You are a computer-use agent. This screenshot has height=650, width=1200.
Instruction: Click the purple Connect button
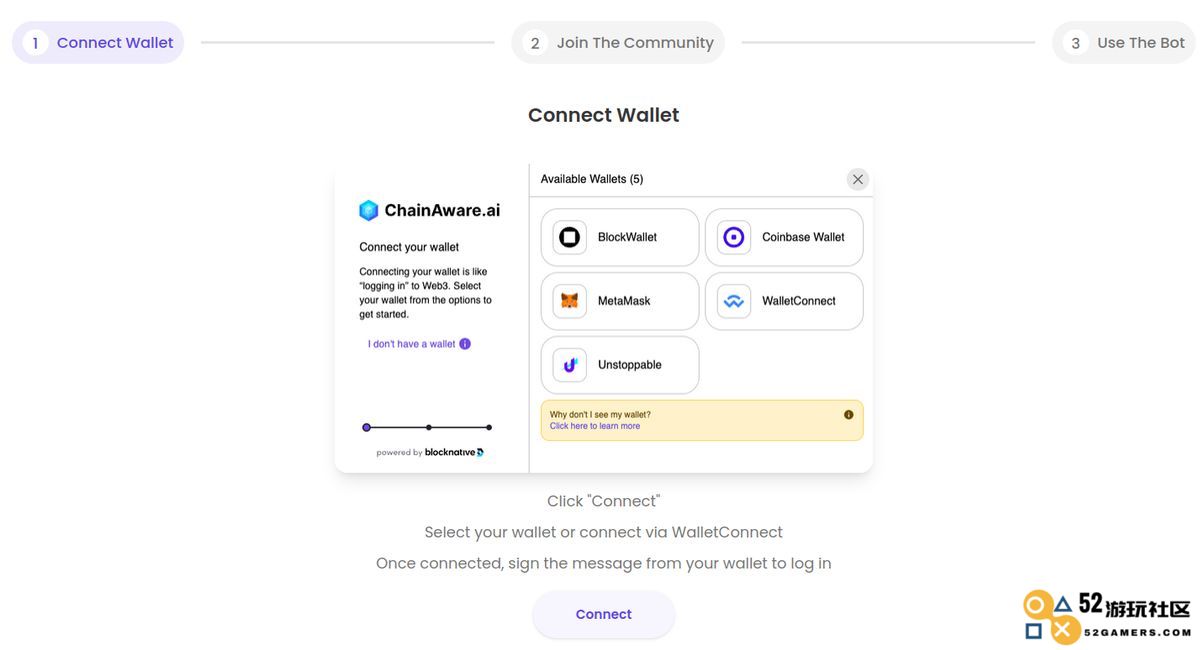[x=604, y=614]
